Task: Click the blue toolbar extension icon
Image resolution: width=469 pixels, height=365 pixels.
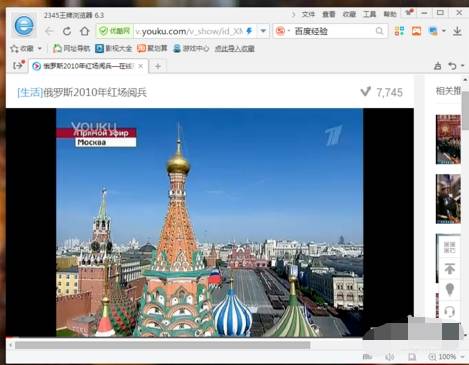Action: [433, 31]
